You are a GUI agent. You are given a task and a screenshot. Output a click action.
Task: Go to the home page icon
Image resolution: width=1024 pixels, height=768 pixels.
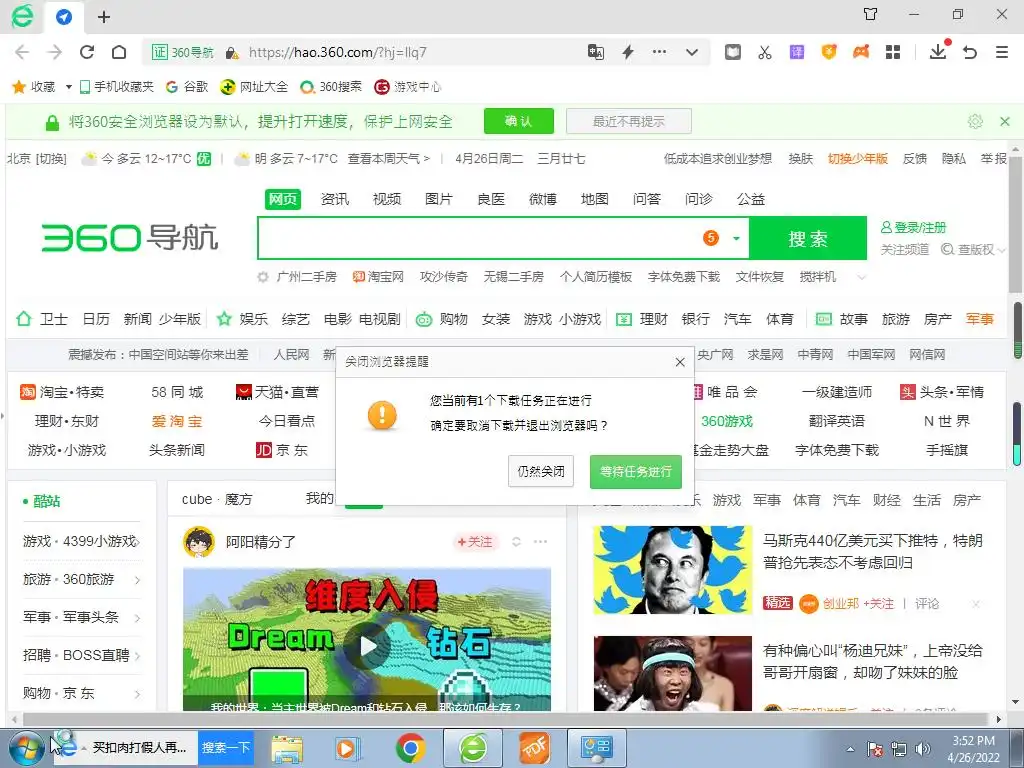(119, 52)
